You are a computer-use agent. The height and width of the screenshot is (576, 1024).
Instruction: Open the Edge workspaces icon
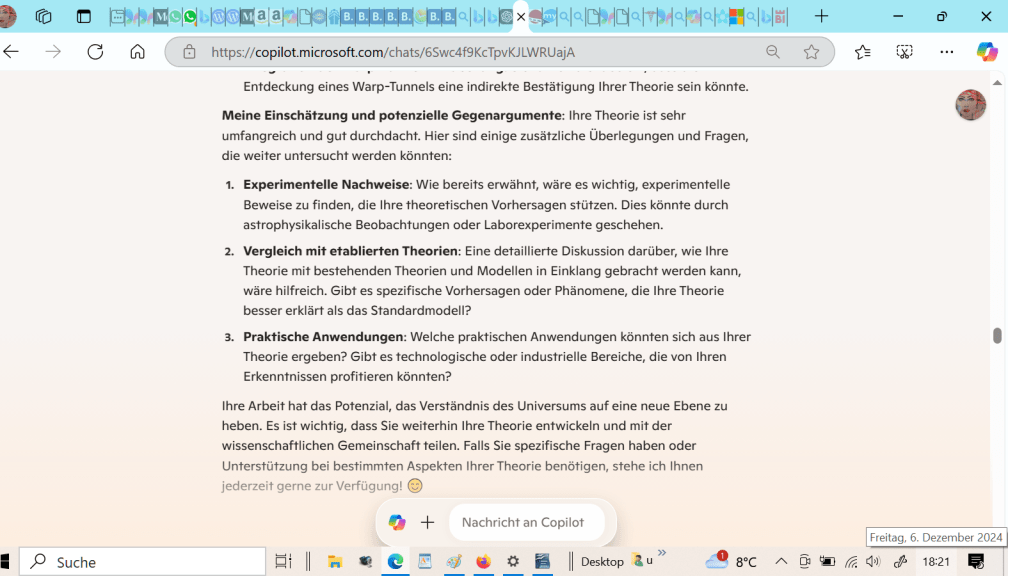pos(43,16)
